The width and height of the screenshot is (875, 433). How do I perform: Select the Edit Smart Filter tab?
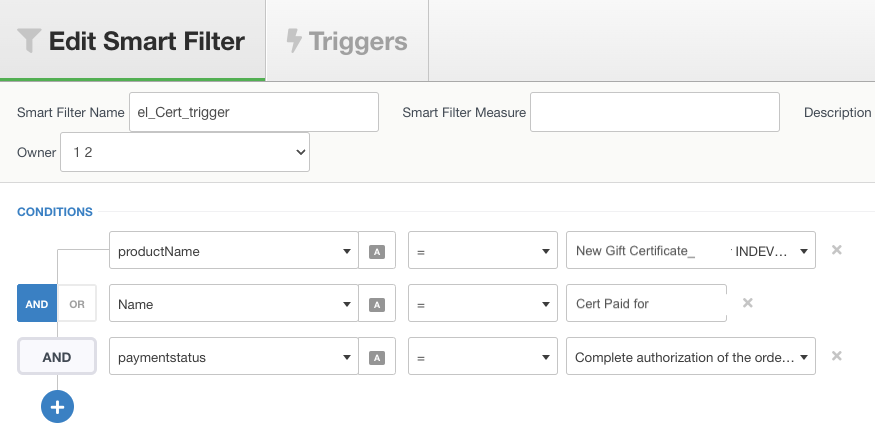(x=132, y=41)
